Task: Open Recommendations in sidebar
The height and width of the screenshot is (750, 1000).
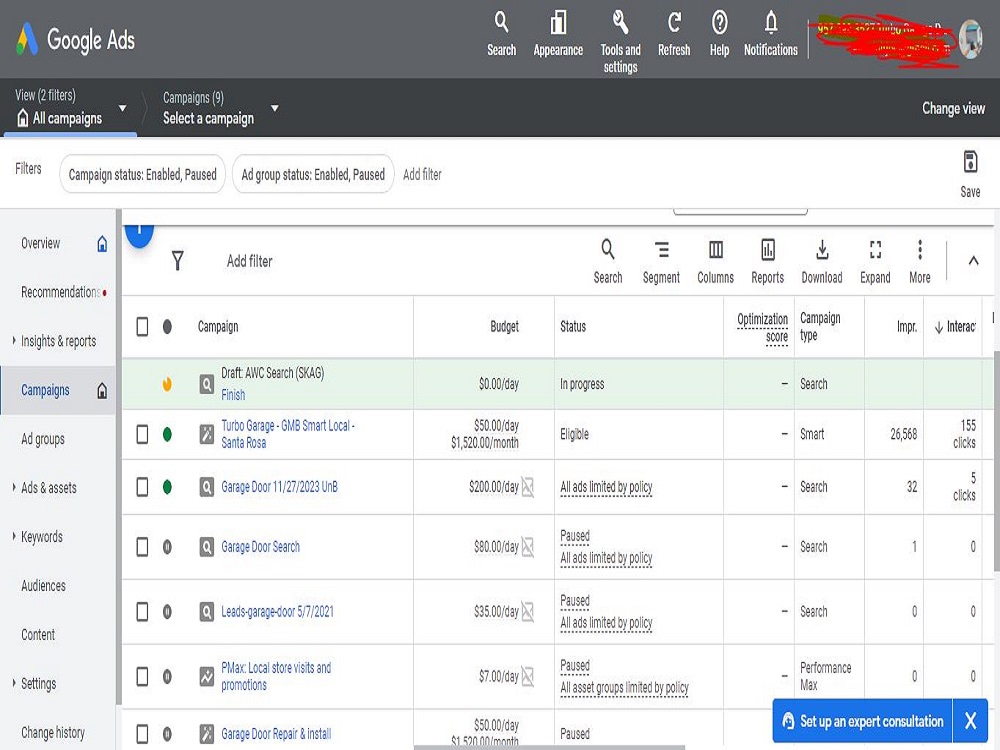Action: point(61,292)
